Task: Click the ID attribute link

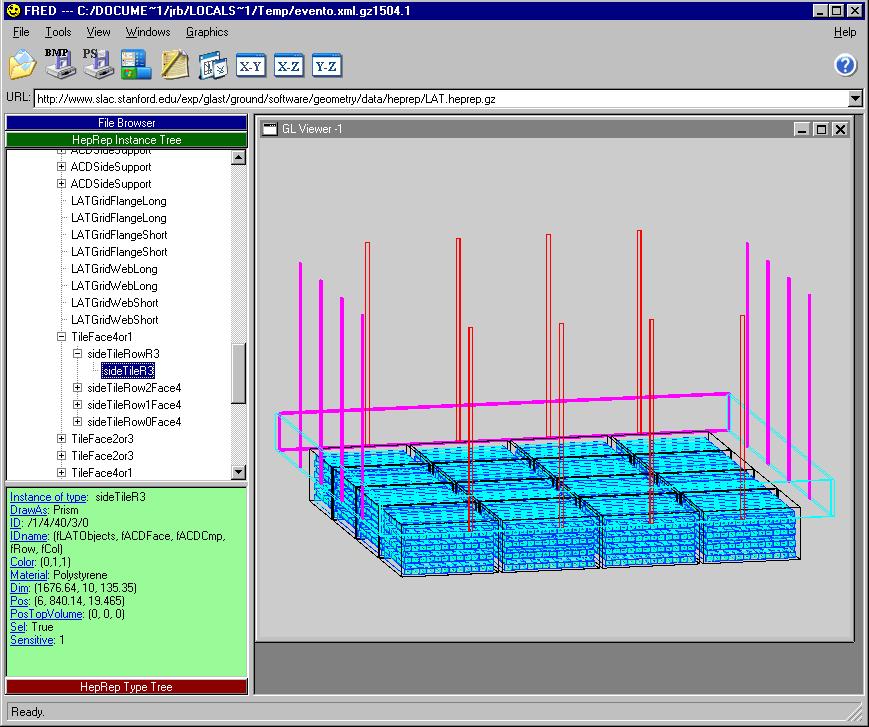Action: click(16, 523)
